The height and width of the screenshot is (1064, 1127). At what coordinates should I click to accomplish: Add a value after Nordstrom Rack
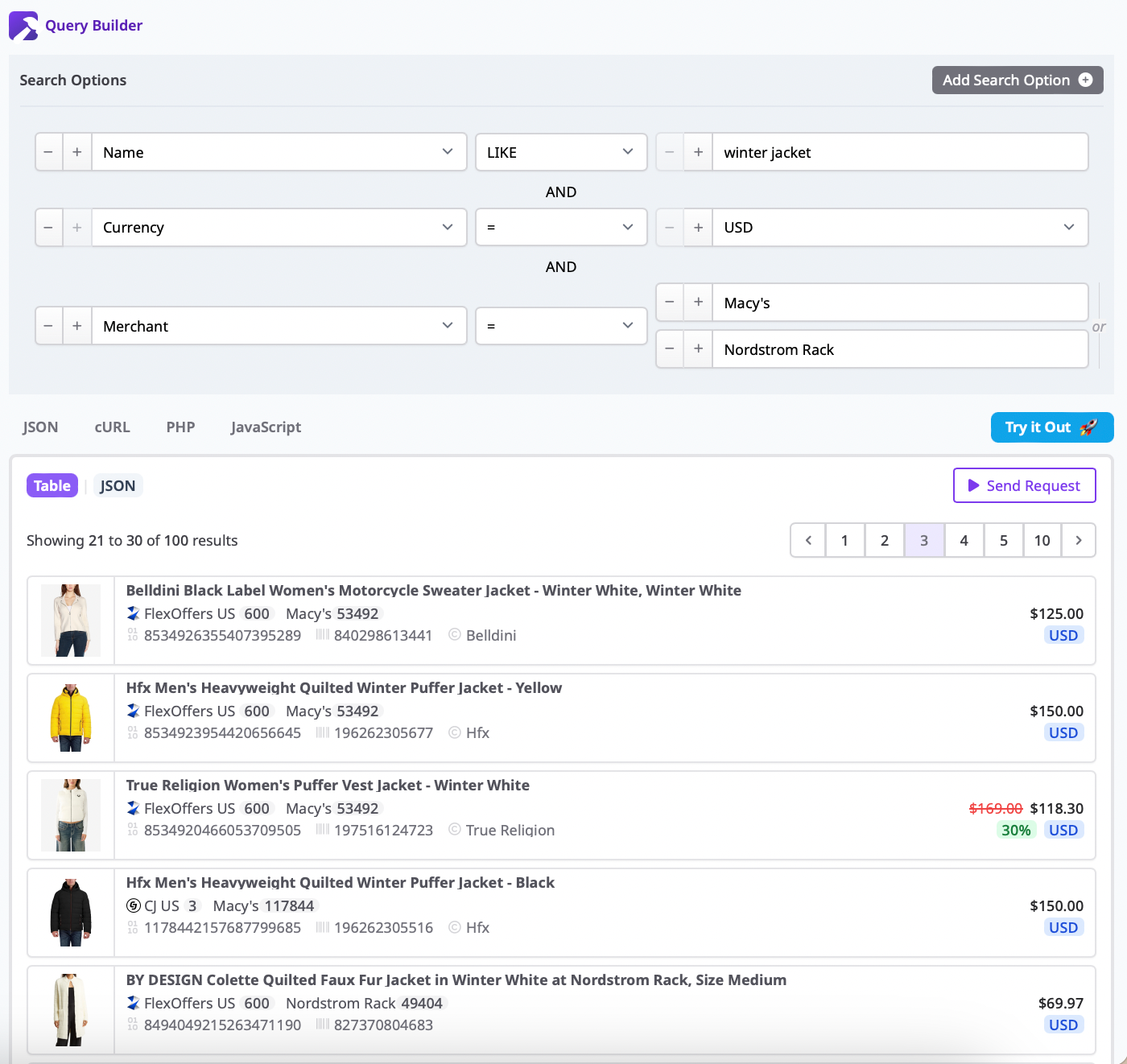[698, 349]
